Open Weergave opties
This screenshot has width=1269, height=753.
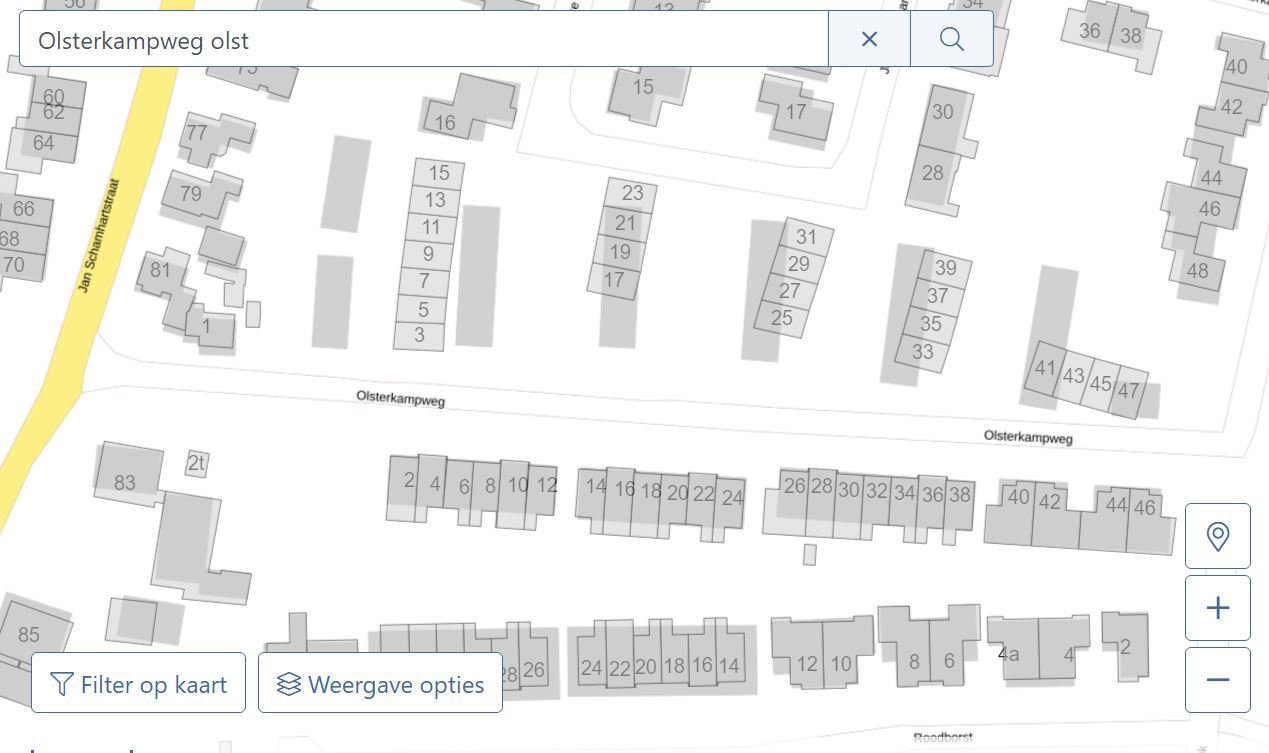[380, 684]
